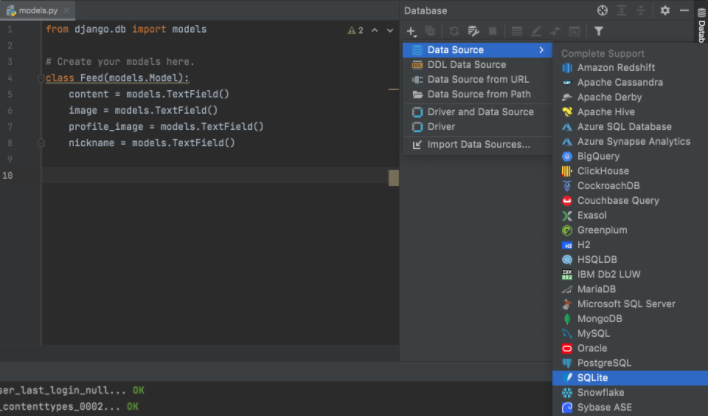The image size is (708, 416).
Task: Close the models.py tab
Action: point(66,10)
